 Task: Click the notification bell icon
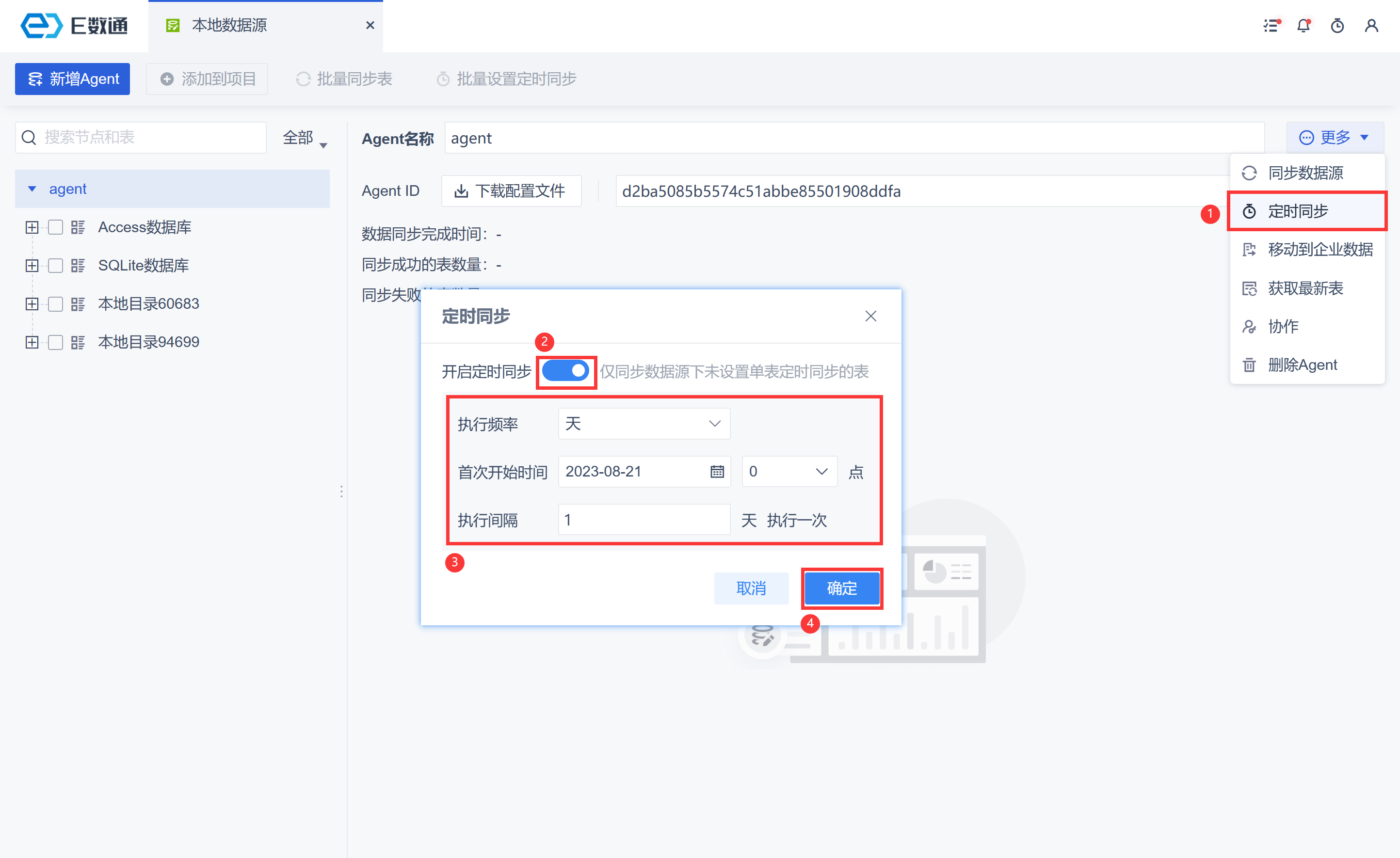[x=1303, y=26]
